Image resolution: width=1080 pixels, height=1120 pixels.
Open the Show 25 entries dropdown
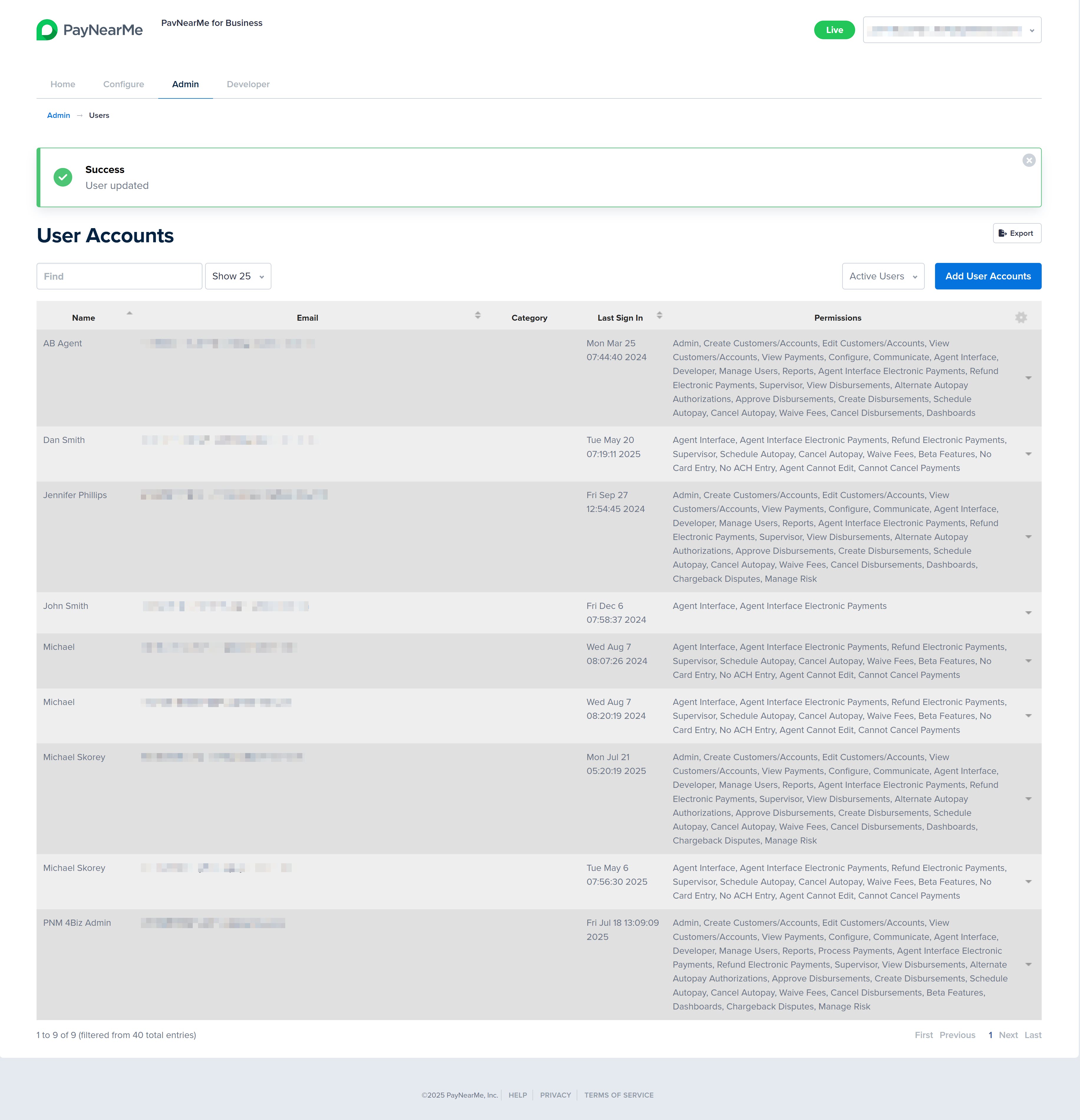coord(238,276)
